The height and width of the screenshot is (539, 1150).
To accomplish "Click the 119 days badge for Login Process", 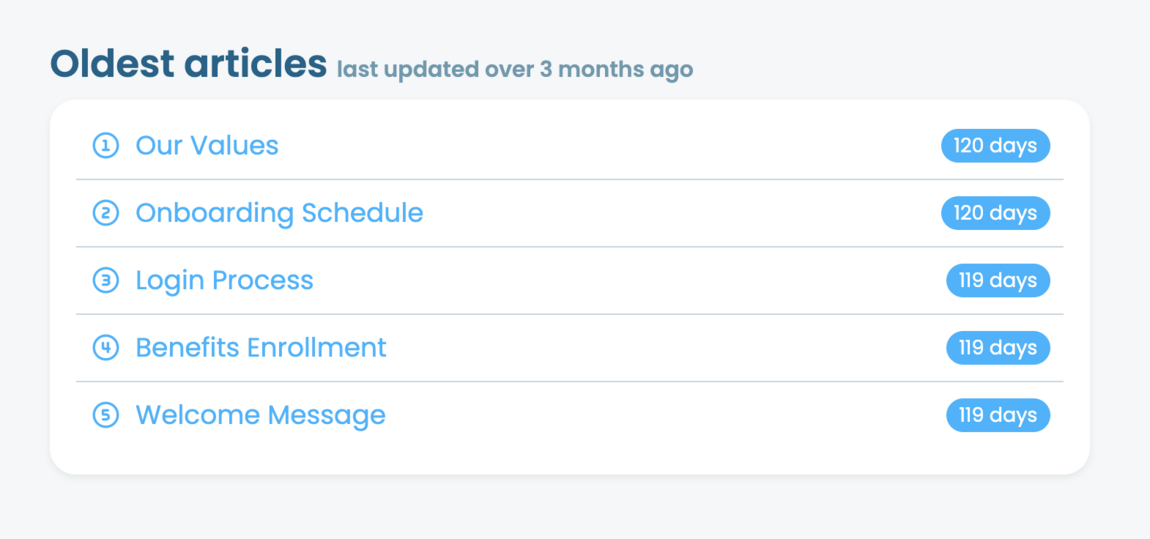I will (998, 281).
